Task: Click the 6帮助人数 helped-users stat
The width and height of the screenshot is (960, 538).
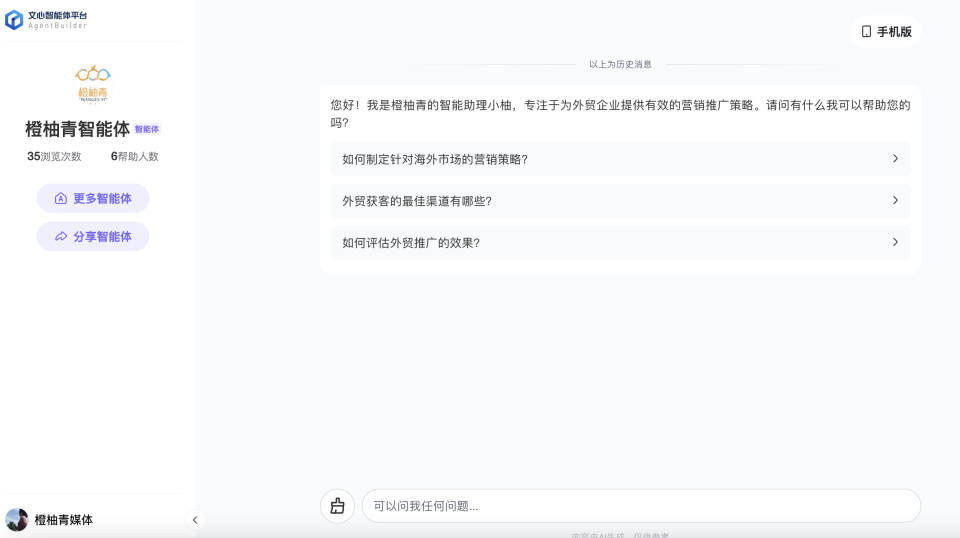Action: [134, 157]
